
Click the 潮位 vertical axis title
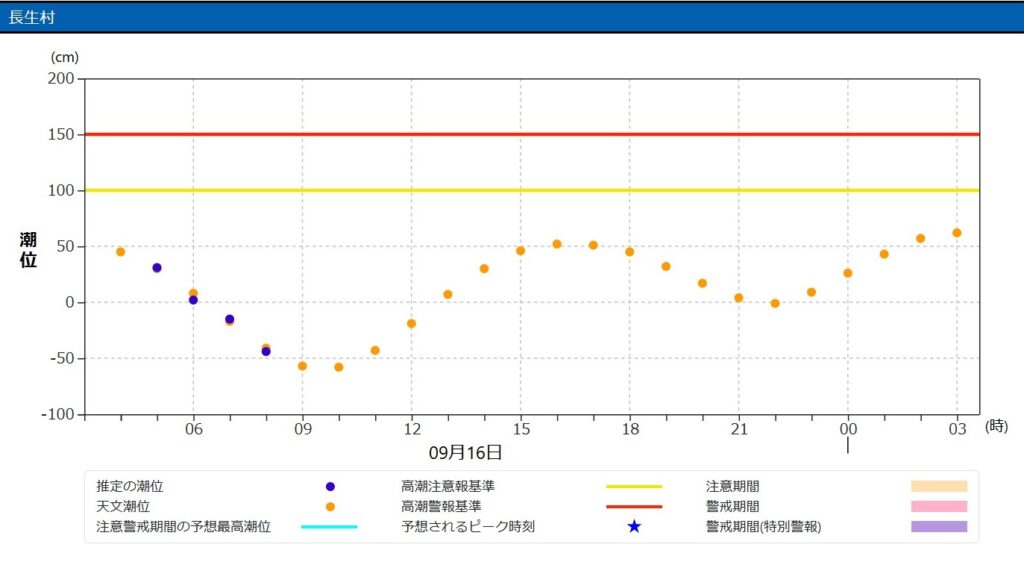click(28, 250)
